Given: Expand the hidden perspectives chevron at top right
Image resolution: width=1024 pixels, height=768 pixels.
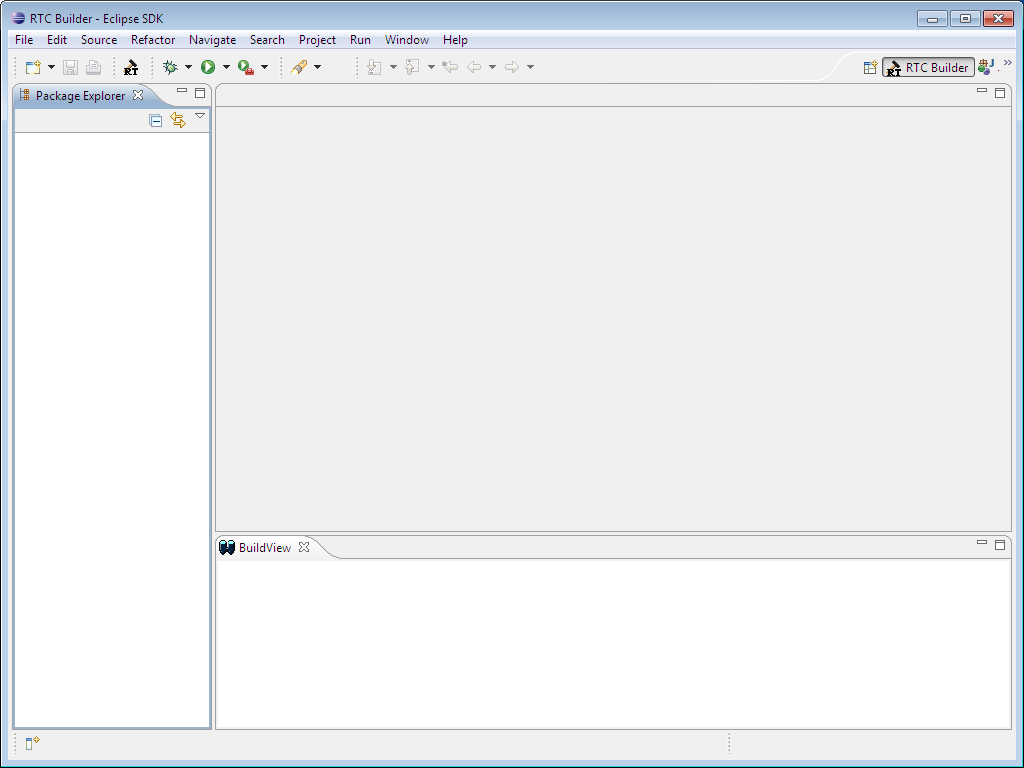Looking at the screenshot, I should (1010, 62).
